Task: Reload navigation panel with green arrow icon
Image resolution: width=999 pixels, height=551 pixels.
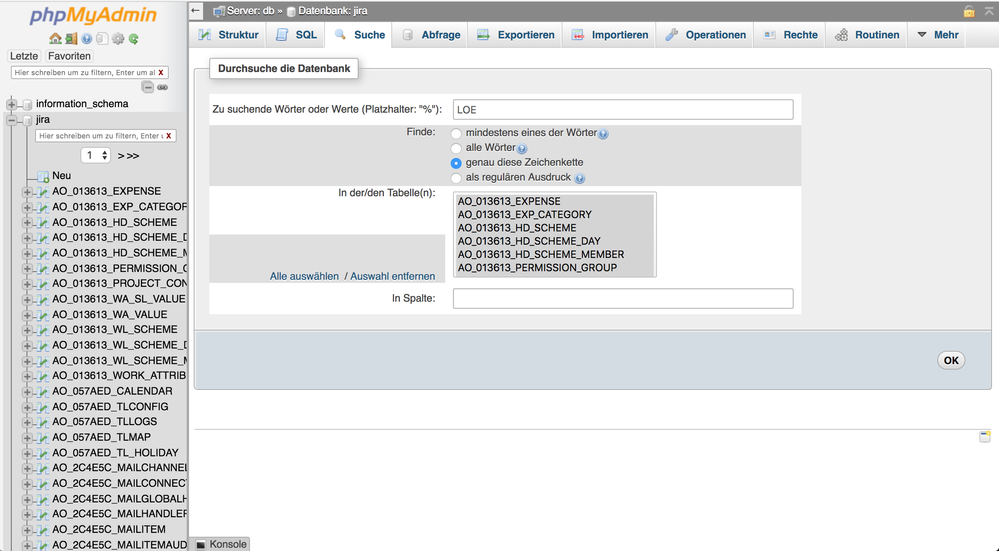Action: coord(133,39)
